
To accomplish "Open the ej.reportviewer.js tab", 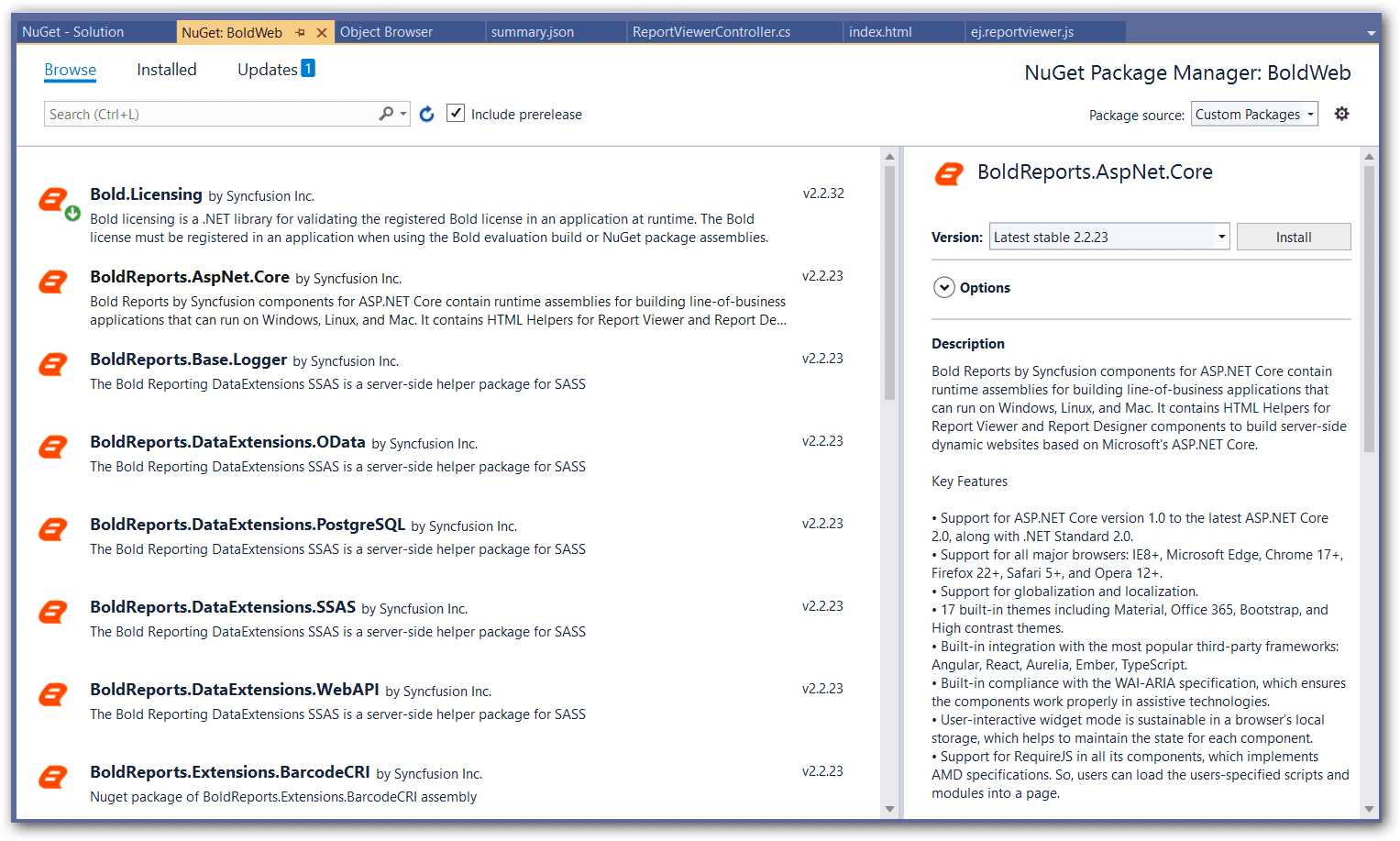I will pos(1046,32).
